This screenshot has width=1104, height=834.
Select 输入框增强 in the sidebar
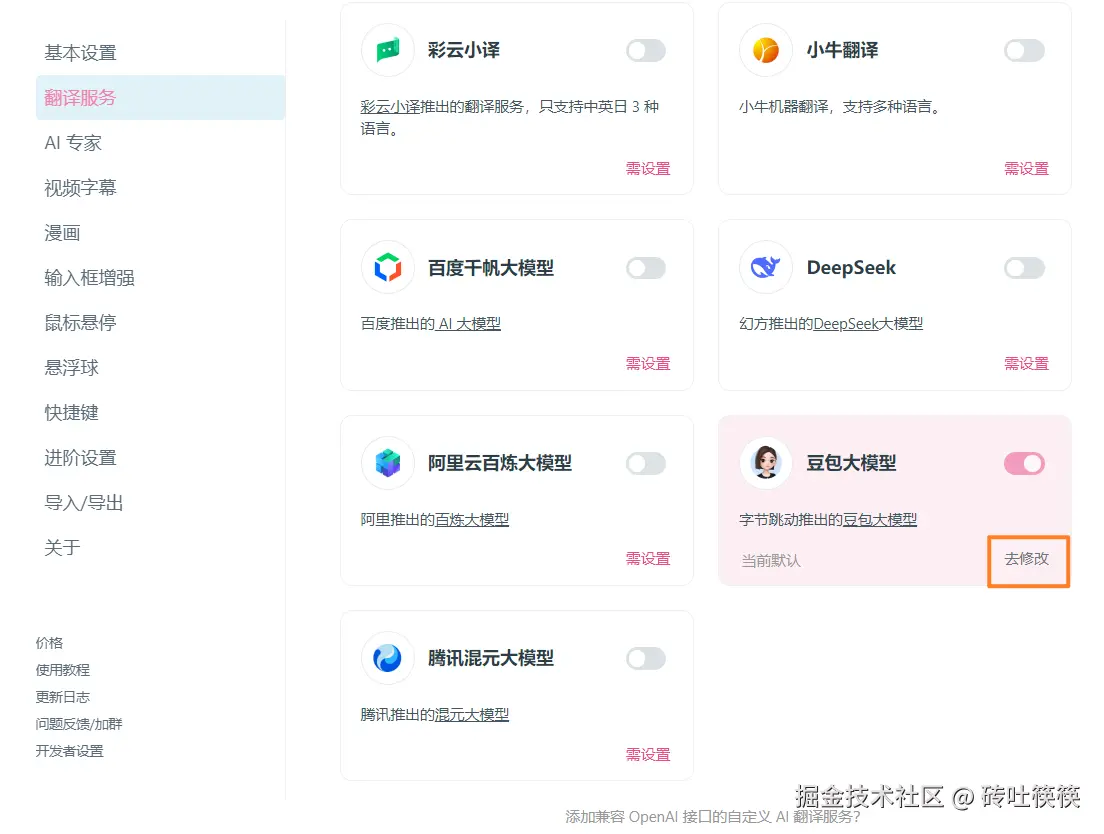pyautogui.click(x=161, y=278)
